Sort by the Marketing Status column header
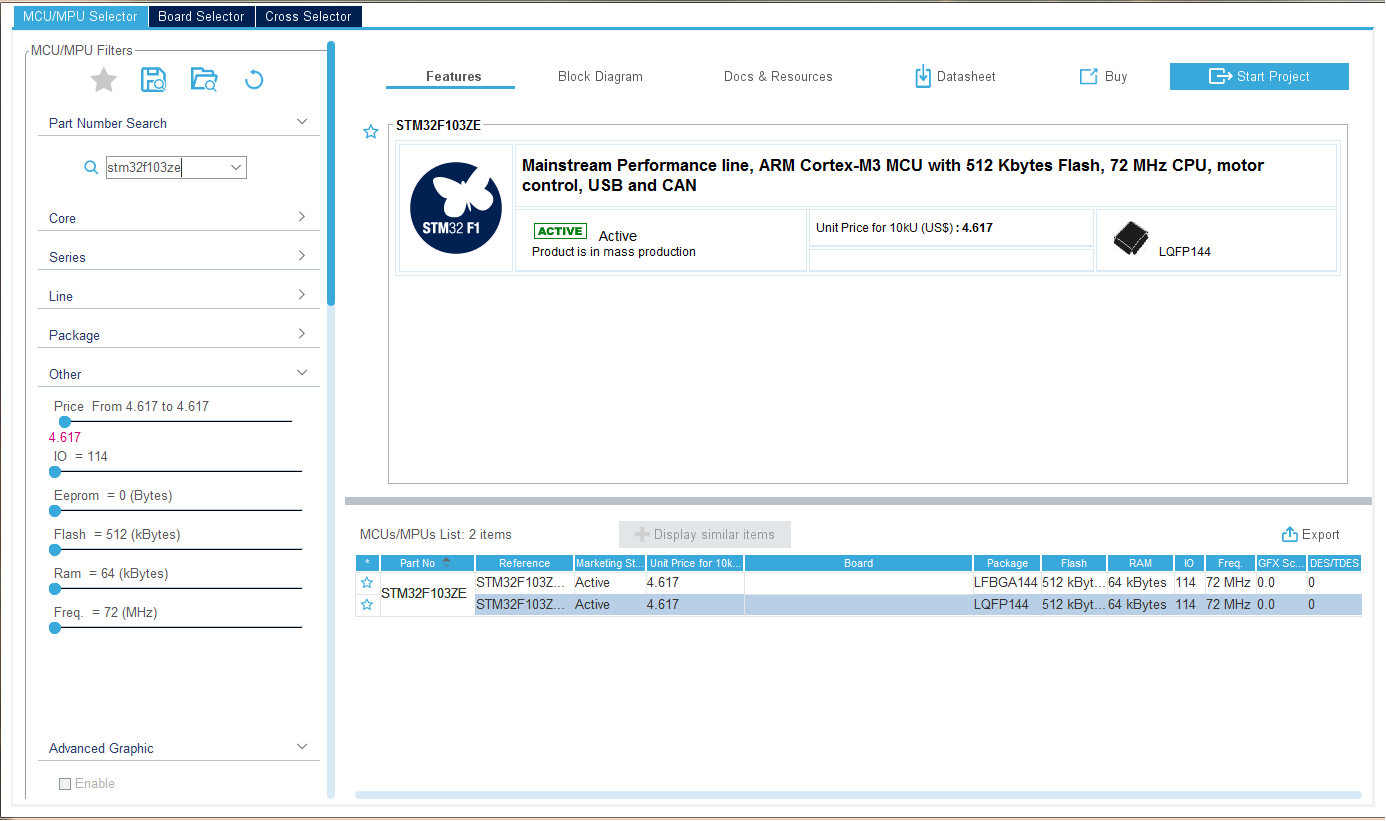 tap(610, 563)
